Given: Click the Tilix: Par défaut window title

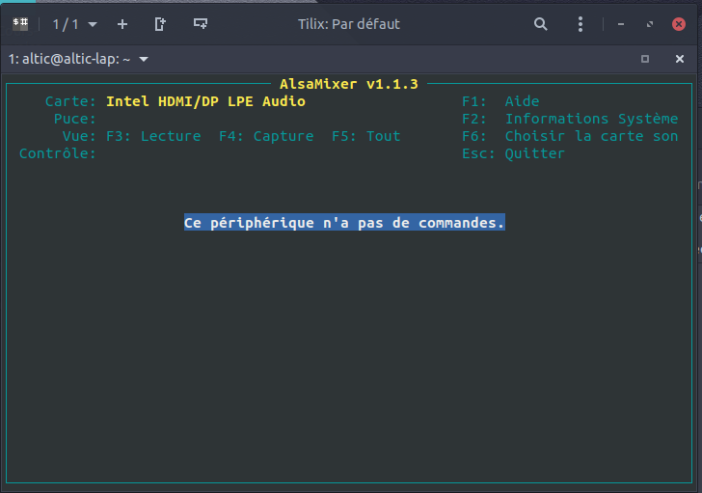Looking at the screenshot, I should click(349, 24).
